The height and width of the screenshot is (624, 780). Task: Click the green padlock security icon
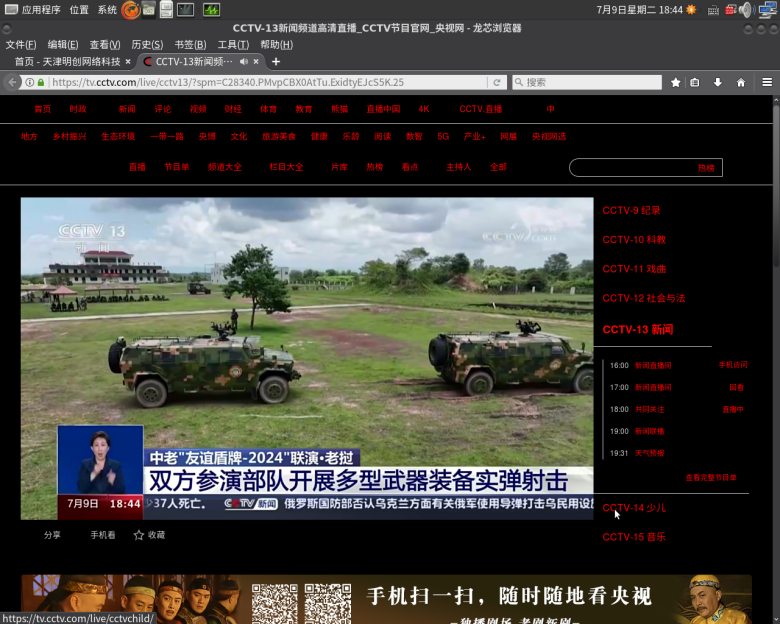(41, 83)
